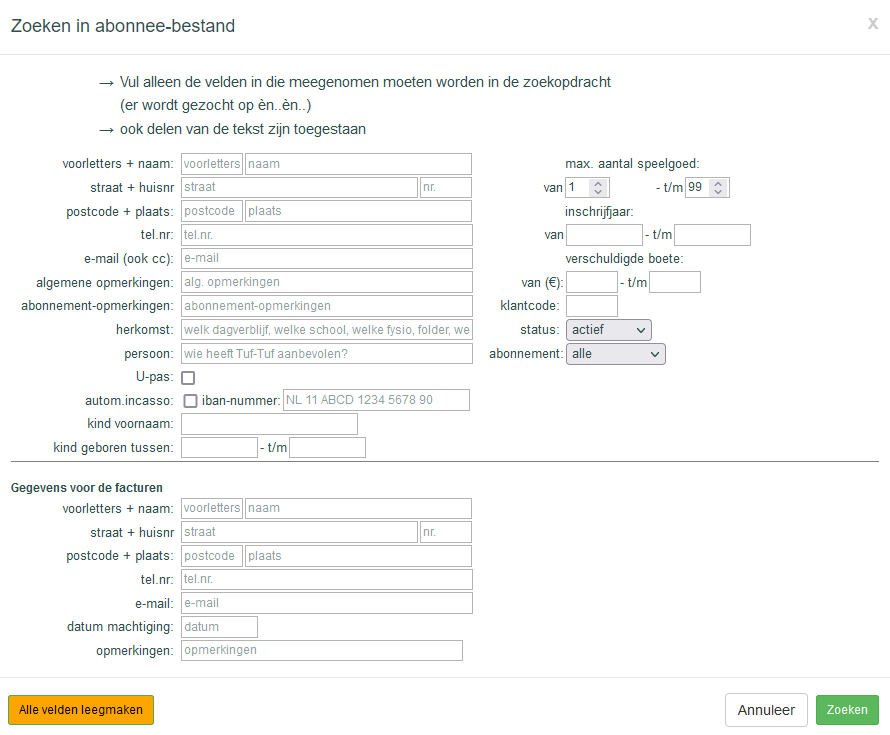The image size is (890, 735).
Task: Click the subscriber tel.nr. field
Action: (x=327, y=235)
